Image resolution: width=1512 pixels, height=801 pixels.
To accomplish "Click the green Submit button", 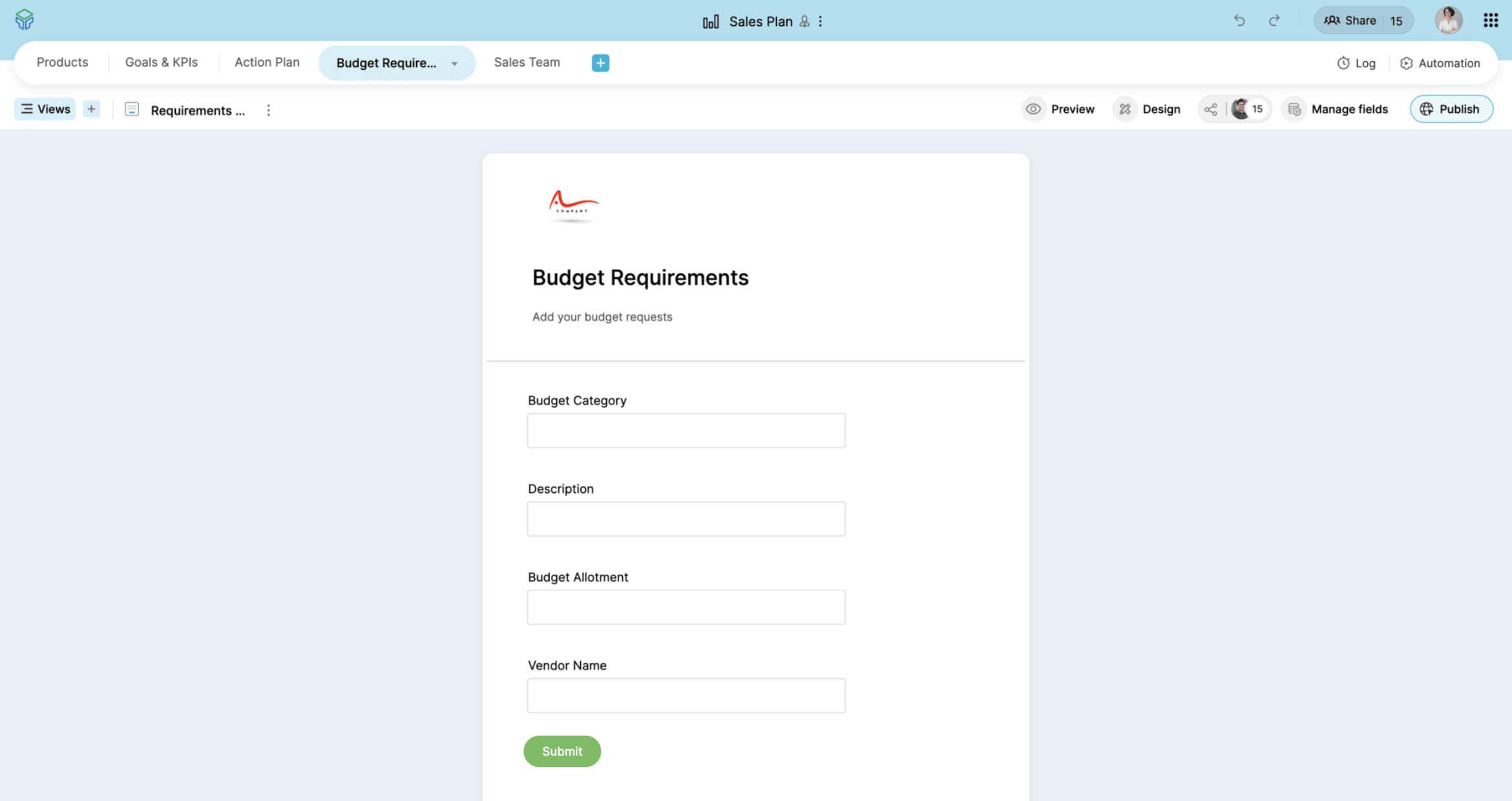I will [x=562, y=751].
